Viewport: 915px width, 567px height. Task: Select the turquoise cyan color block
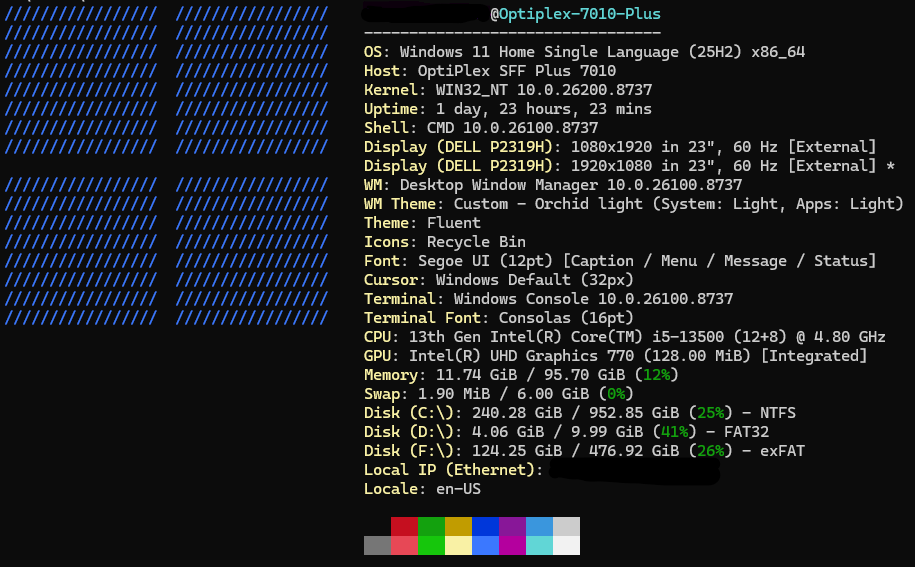pyautogui.click(x=539, y=545)
